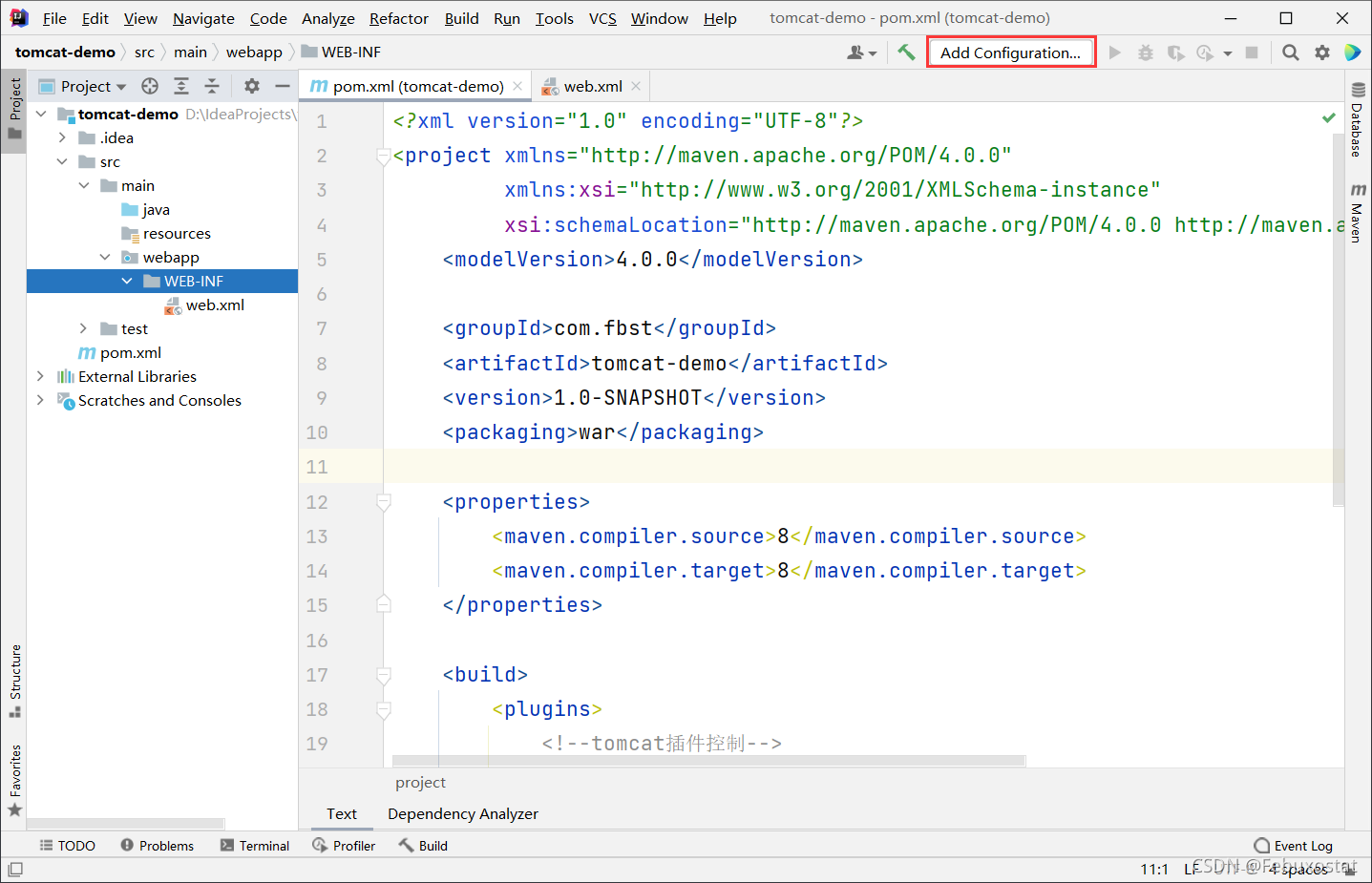Click Collapse All icon in Project panel
Viewport: 1372px width, 883px height.
point(212,86)
